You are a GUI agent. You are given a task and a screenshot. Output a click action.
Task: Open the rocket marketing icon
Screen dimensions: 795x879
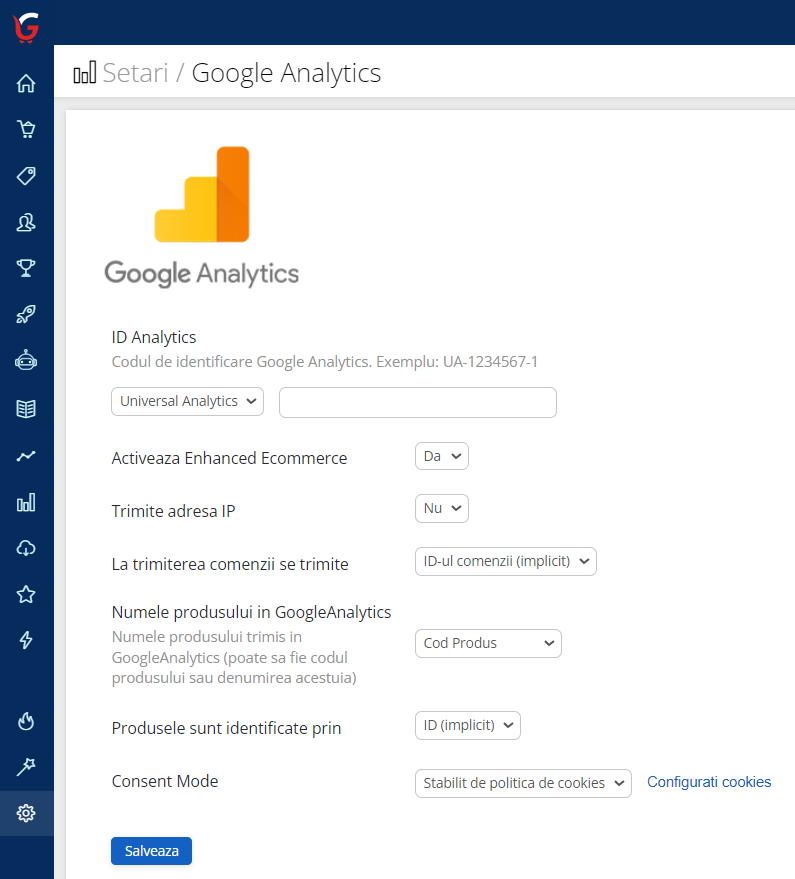click(26, 315)
